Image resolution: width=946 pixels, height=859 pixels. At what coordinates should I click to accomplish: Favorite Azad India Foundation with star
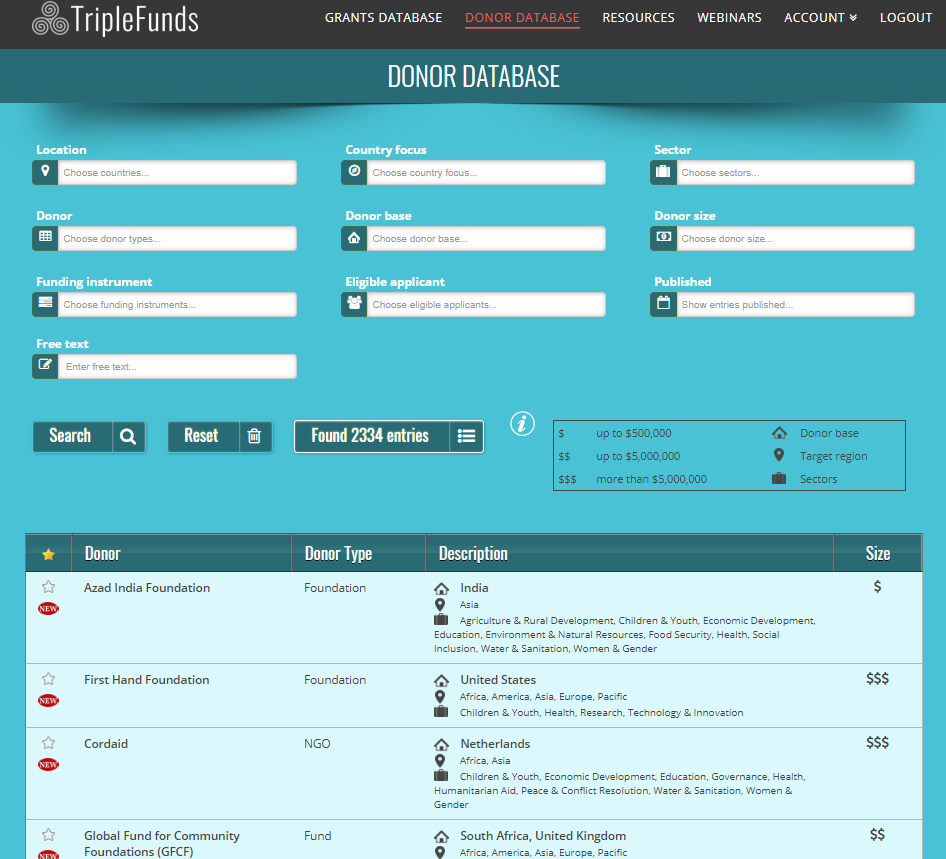[49, 587]
